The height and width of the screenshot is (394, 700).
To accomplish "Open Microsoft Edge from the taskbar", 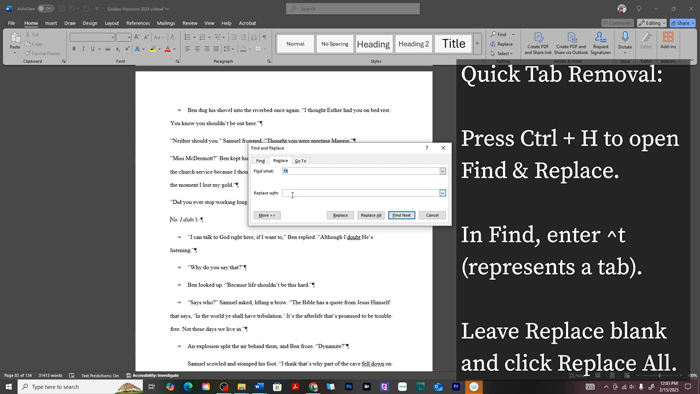I will click(x=188, y=386).
